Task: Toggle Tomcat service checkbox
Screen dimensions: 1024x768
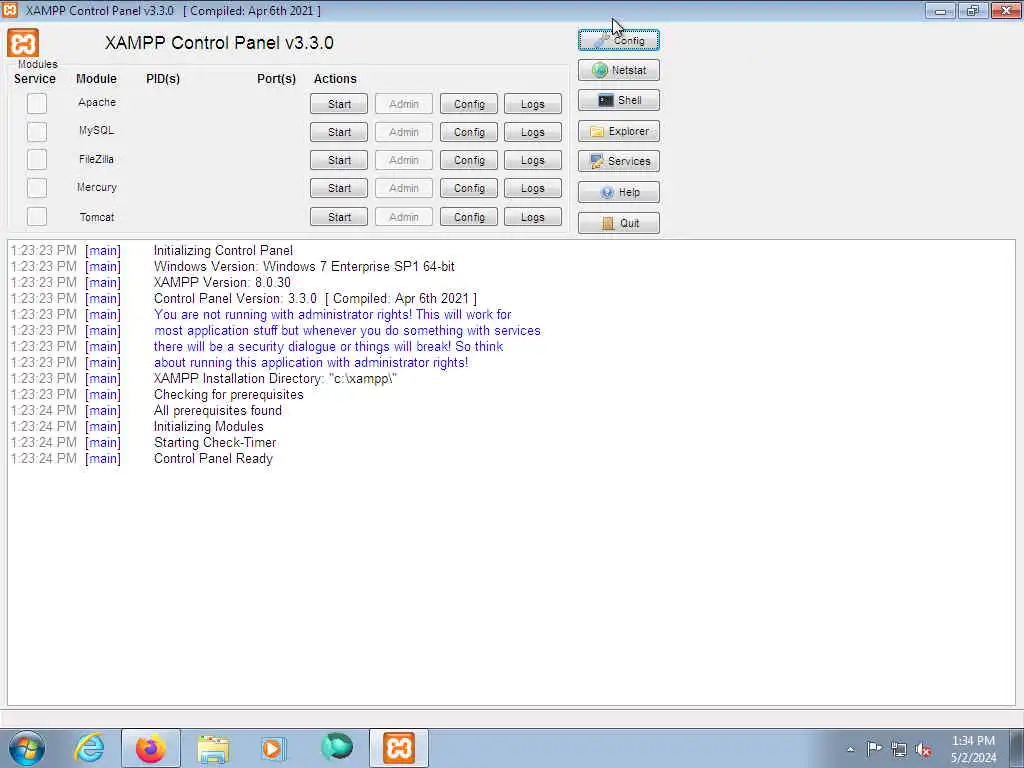Action: click(x=37, y=217)
